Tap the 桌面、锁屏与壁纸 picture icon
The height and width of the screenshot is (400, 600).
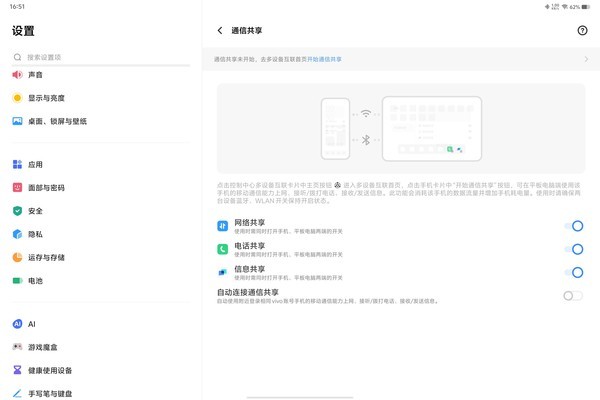(x=17, y=121)
